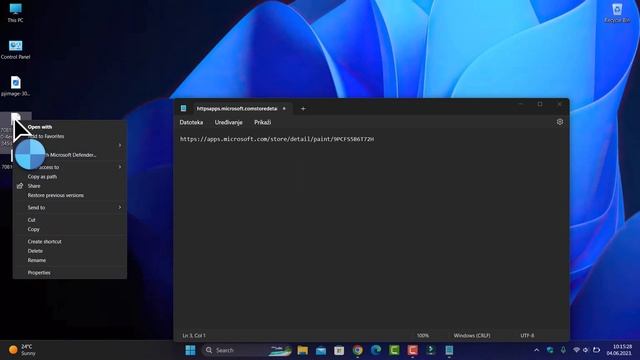Click the Ln 3, Col 1 status indicator

click(194, 336)
